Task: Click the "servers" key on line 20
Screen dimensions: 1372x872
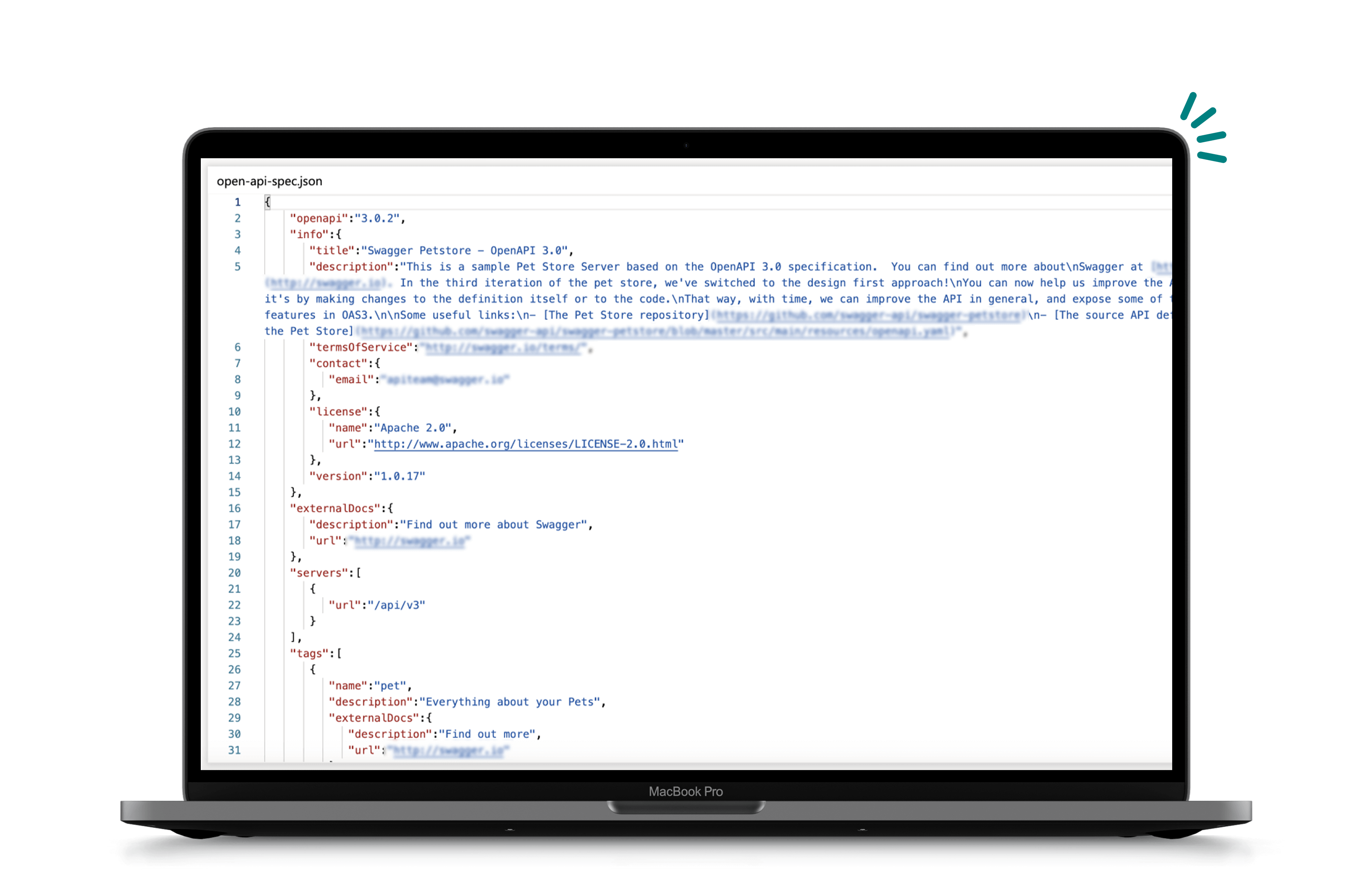Action: pyautogui.click(x=319, y=573)
